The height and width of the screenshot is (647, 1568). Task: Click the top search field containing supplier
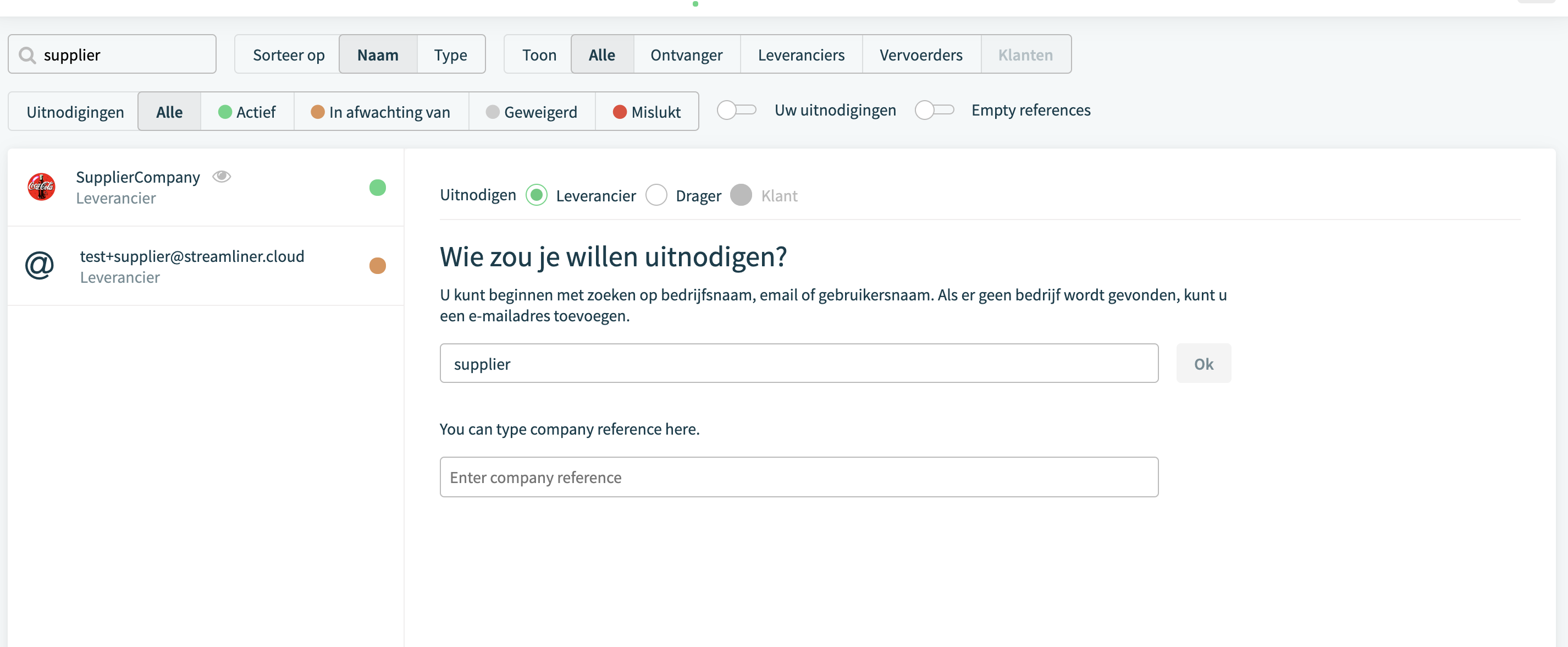tap(112, 54)
